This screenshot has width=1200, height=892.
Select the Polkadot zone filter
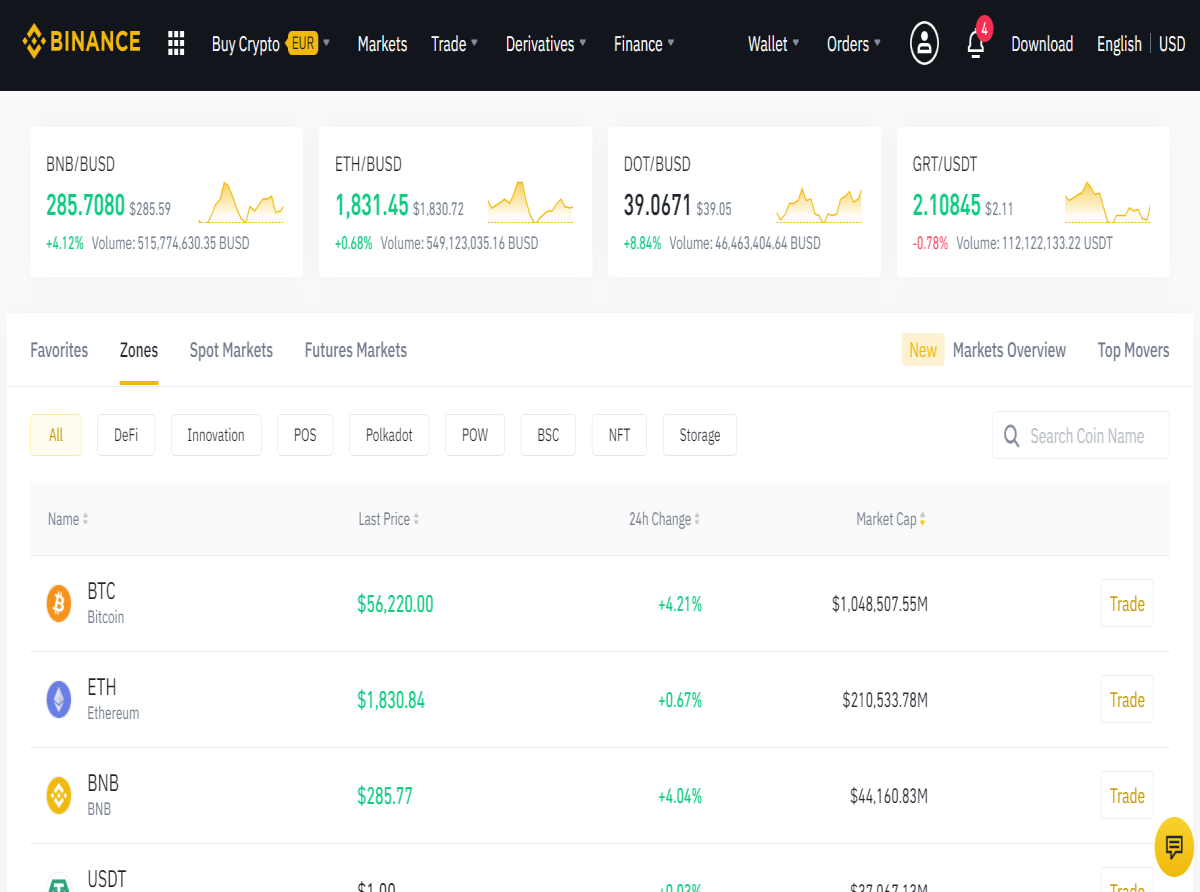coord(389,435)
